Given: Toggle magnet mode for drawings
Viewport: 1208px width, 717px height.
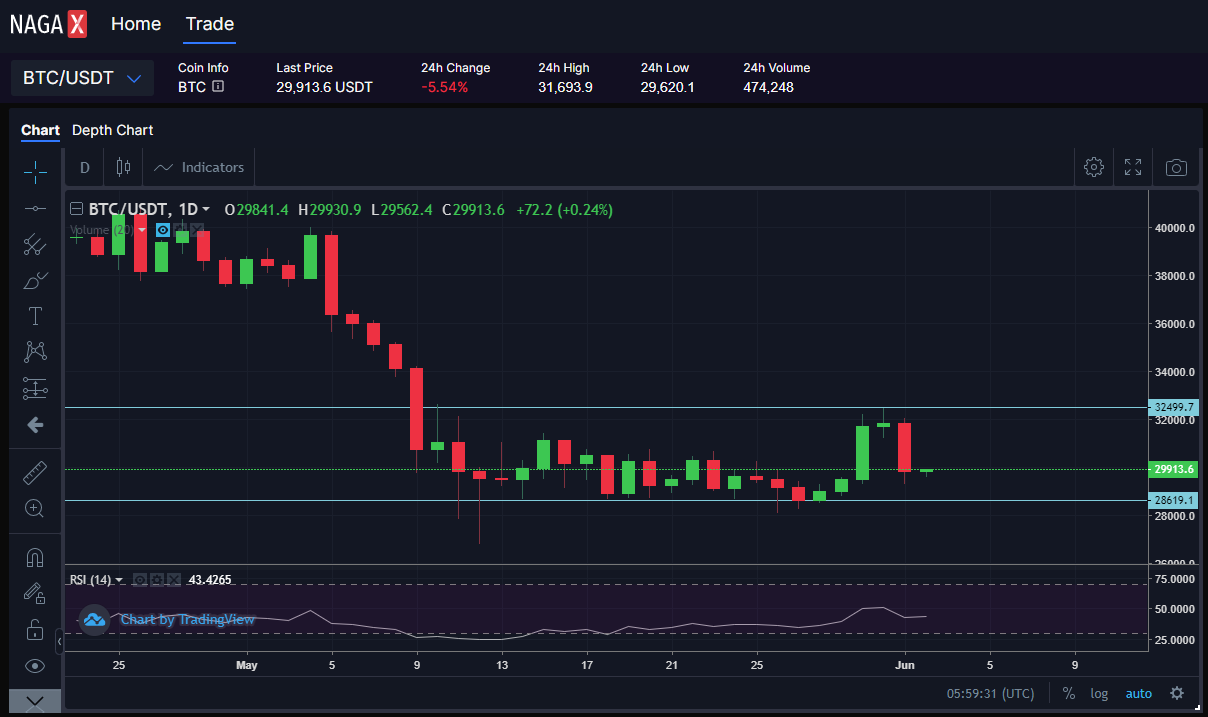Looking at the screenshot, I should 35,557.
